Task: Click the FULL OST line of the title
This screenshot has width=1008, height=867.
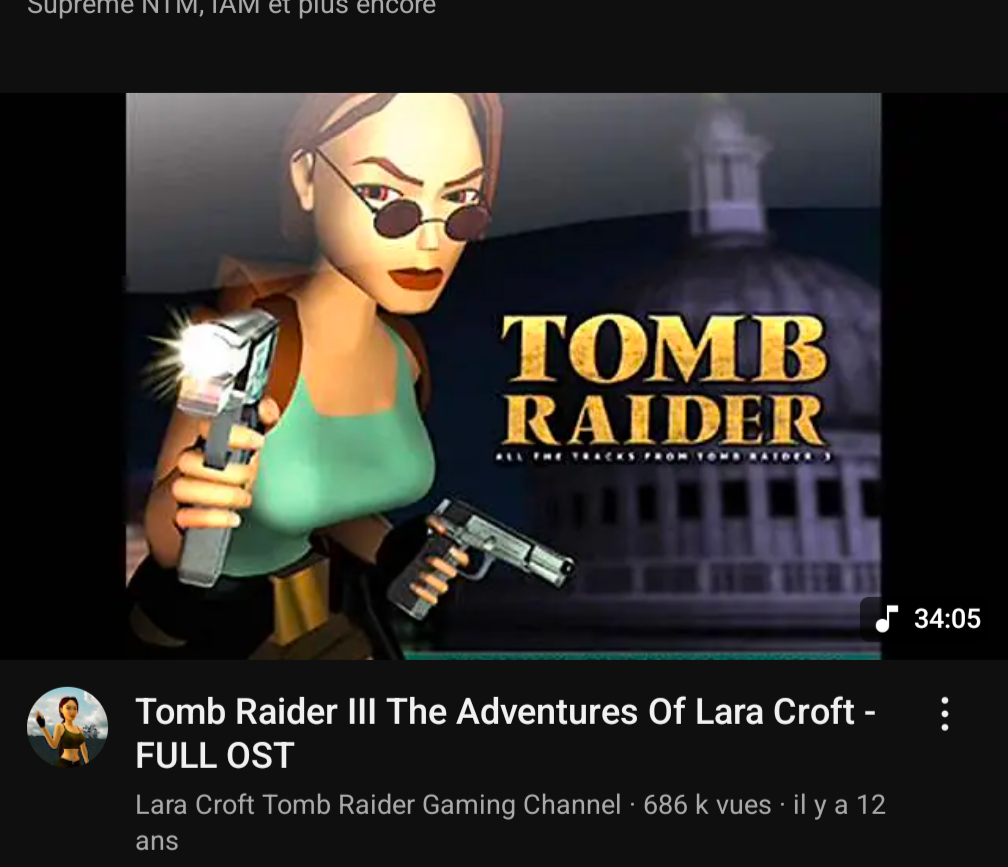Action: [215, 755]
